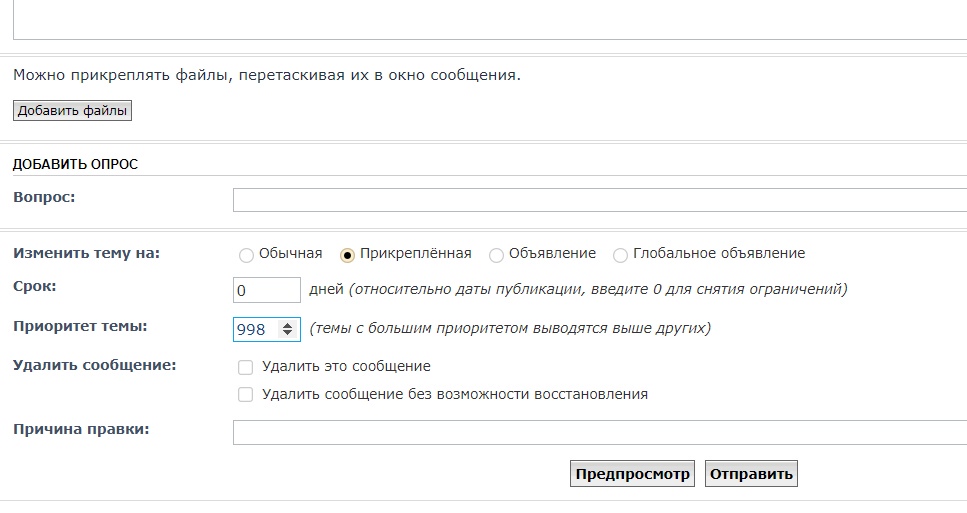Select the «Прикреплённая» radio option
The height and width of the screenshot is (513, 967).
(x=347, y=255)
